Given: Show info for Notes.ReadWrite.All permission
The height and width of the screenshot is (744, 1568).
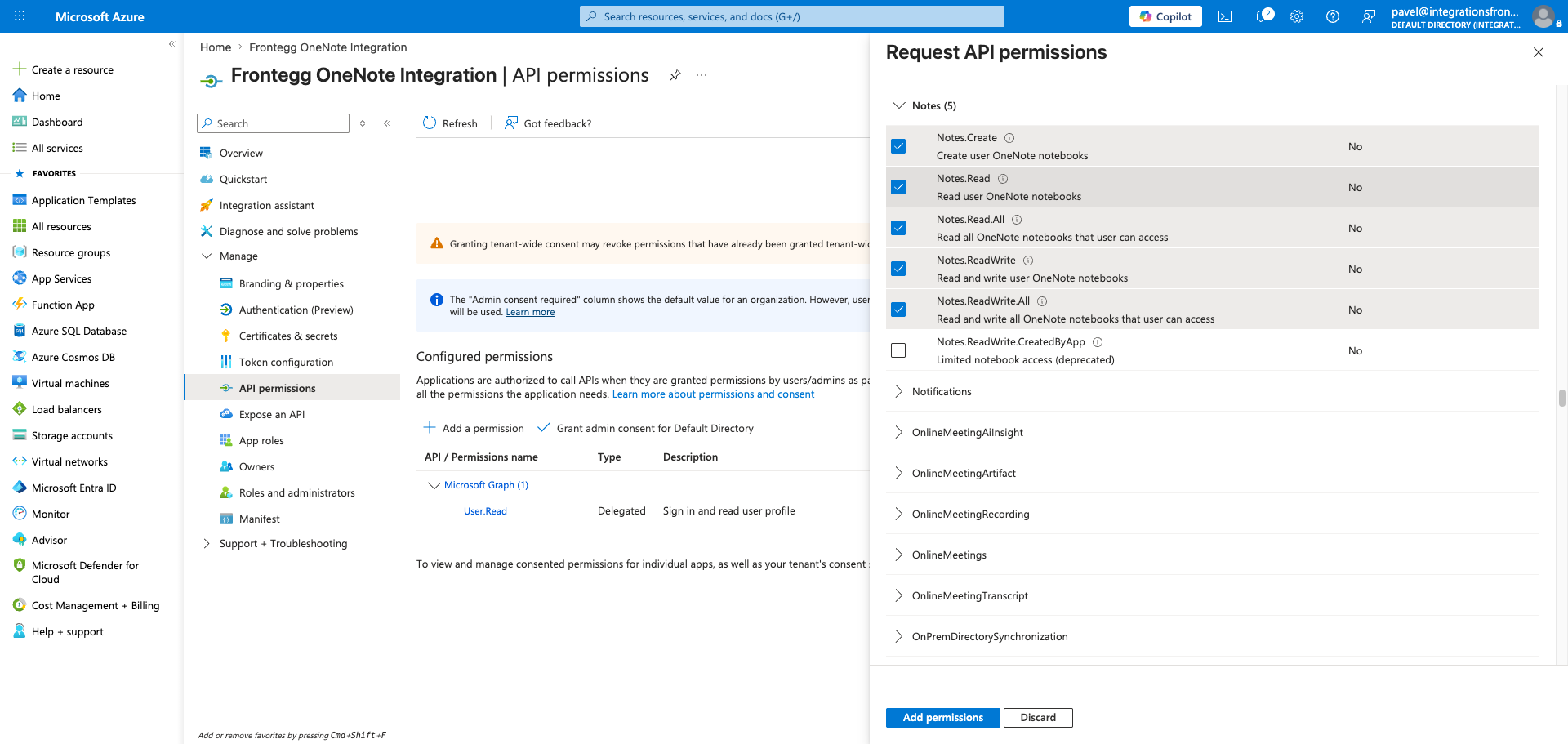Looking at the screenshot, I should click(x=1042, y=301).
